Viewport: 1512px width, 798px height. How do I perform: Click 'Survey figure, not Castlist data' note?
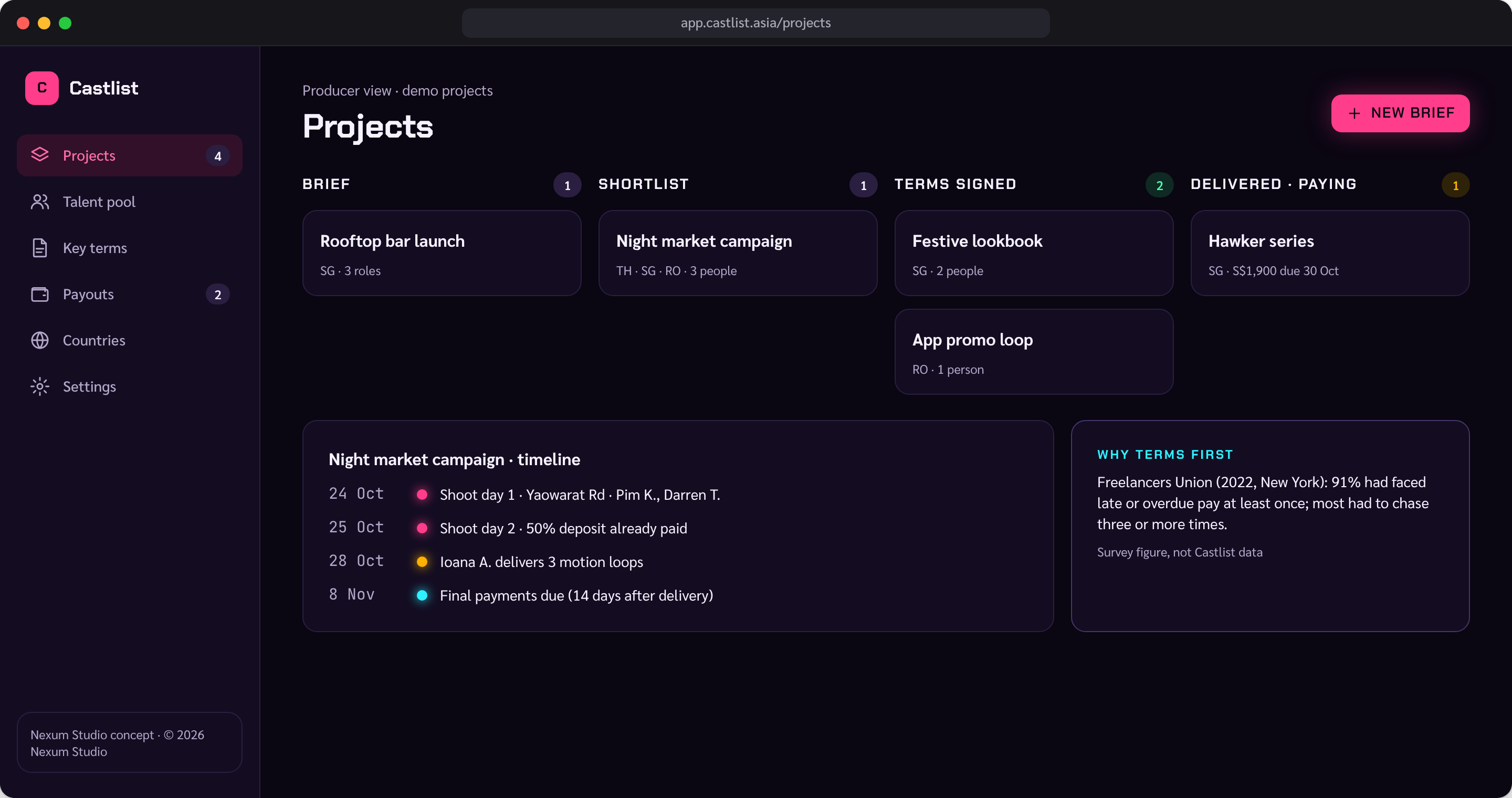(x=1180, y=552)
